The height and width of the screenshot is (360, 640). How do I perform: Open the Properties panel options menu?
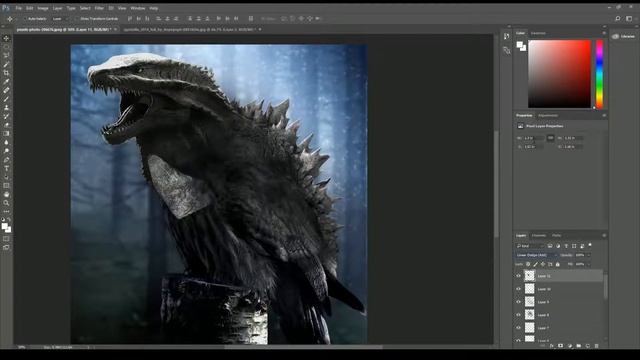[x=604, y=116]
